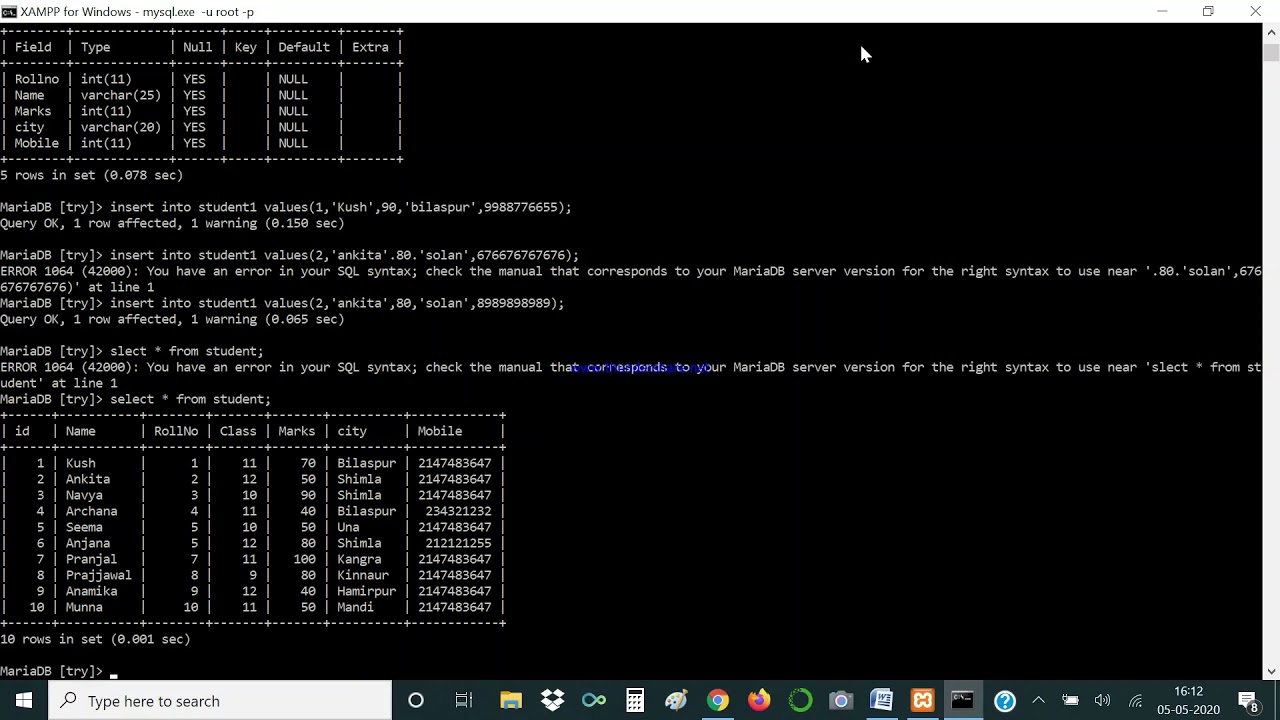Minimize the XAMPP mysql console window
1280x720 pixels.
[x=1162, y=11]
